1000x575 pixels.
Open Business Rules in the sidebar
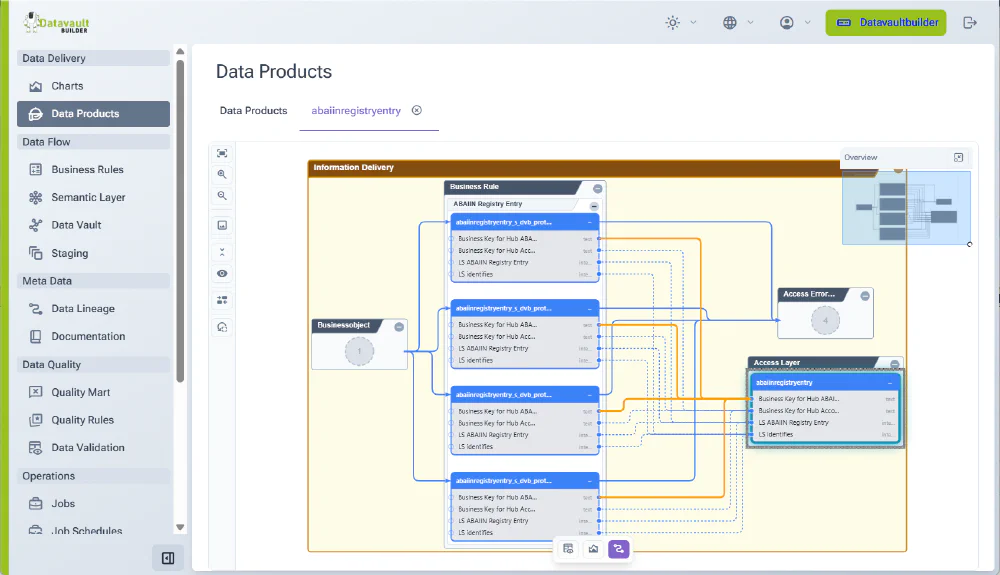coord(93,170)
